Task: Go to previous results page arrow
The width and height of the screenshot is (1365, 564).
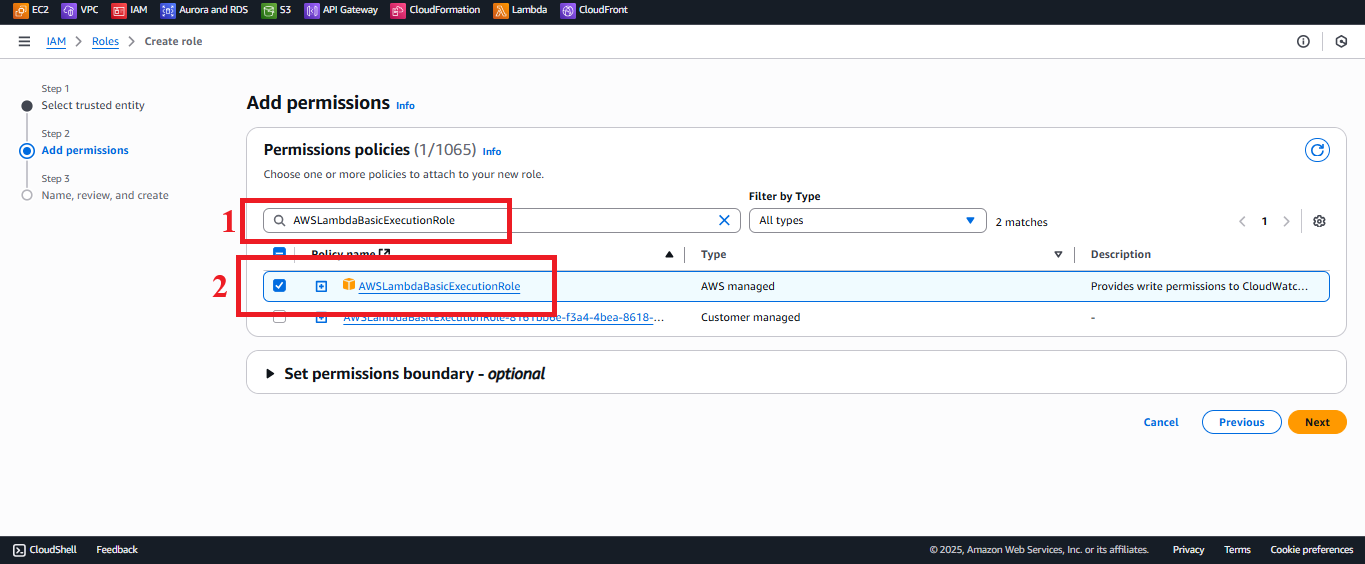Action: click(1242, 221)
